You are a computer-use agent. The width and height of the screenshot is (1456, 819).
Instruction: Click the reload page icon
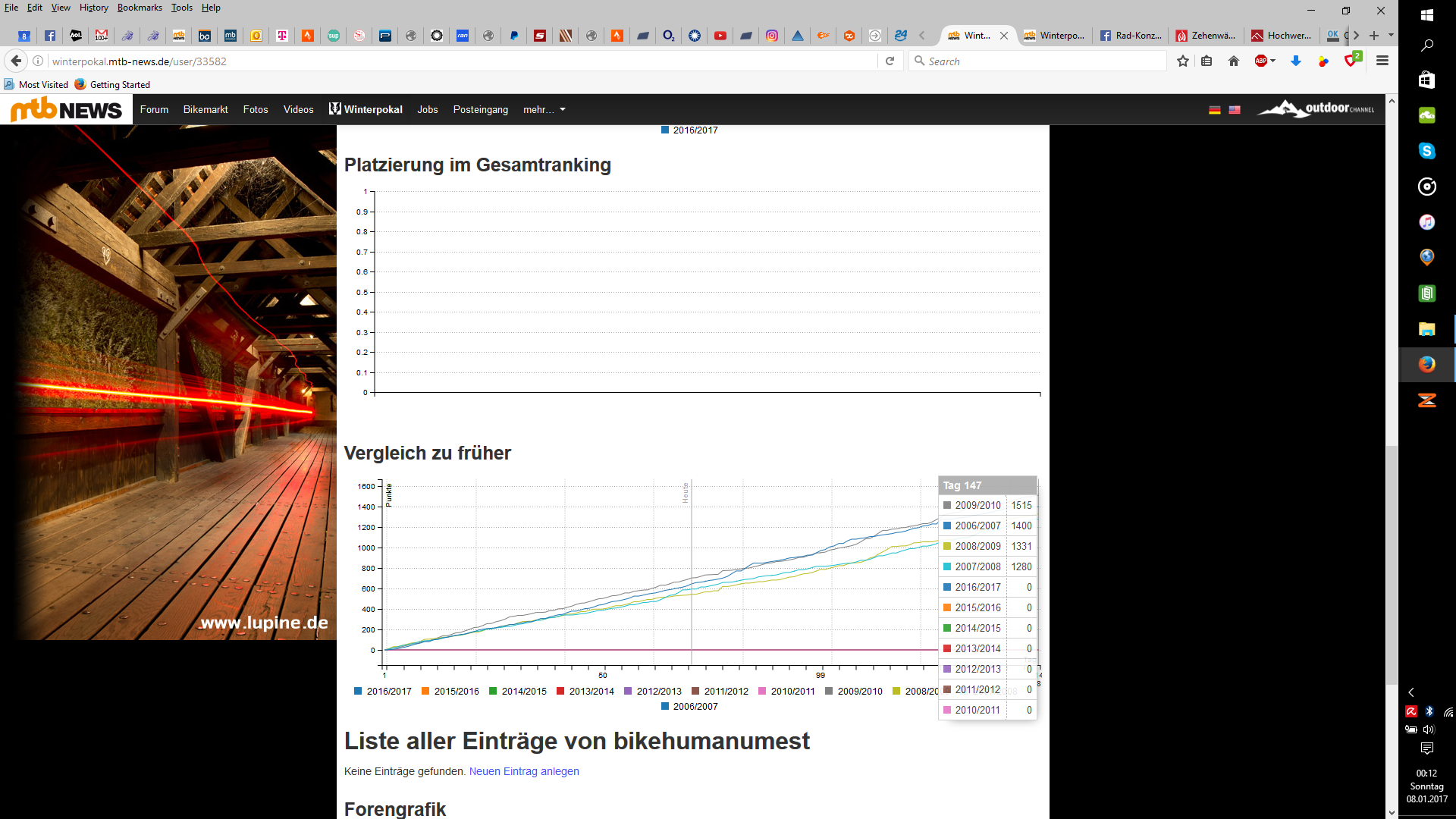pyautogui.click(x=890, y=61)
